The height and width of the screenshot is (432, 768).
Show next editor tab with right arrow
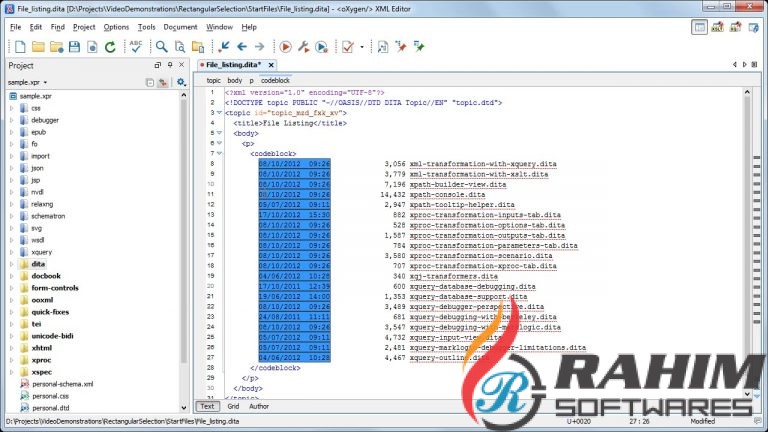(x=744, y=65)
